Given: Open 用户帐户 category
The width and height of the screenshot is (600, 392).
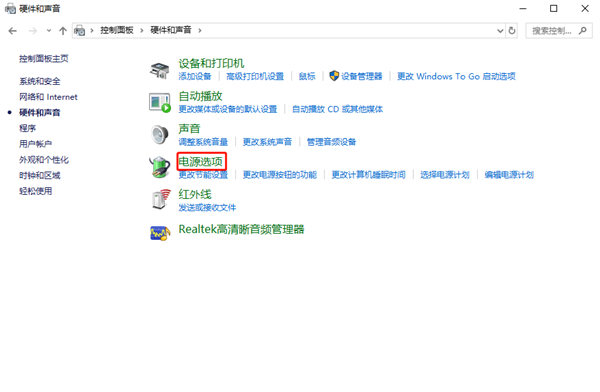Looking at the screenshot, I should [x=36, y=144].
